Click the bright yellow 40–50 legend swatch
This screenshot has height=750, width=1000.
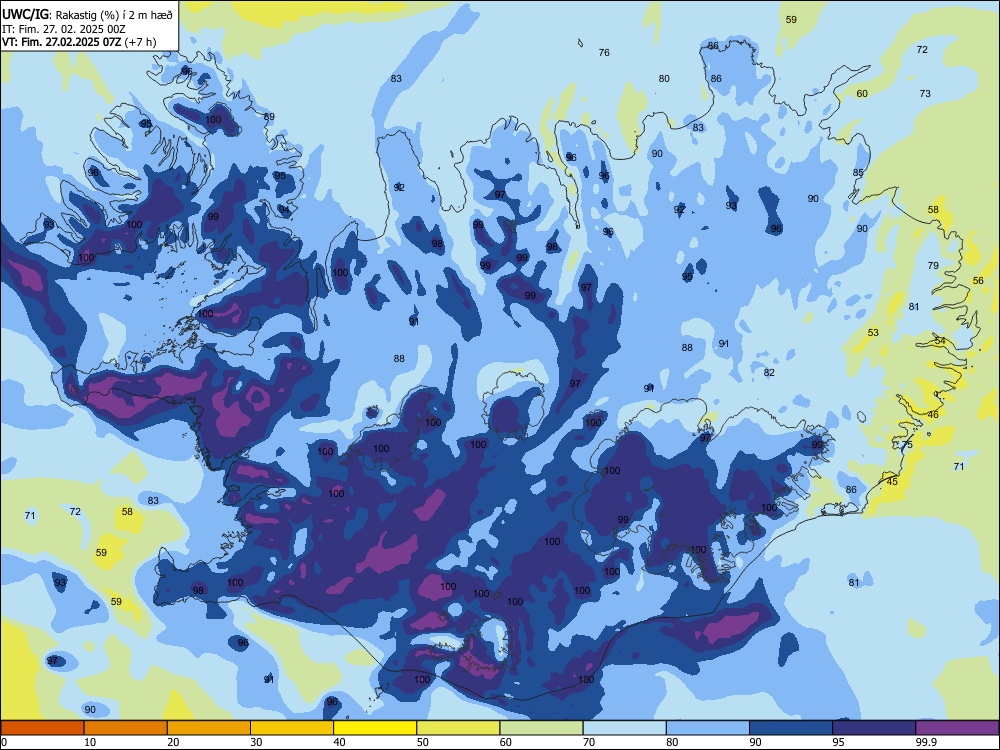point(375,728)
